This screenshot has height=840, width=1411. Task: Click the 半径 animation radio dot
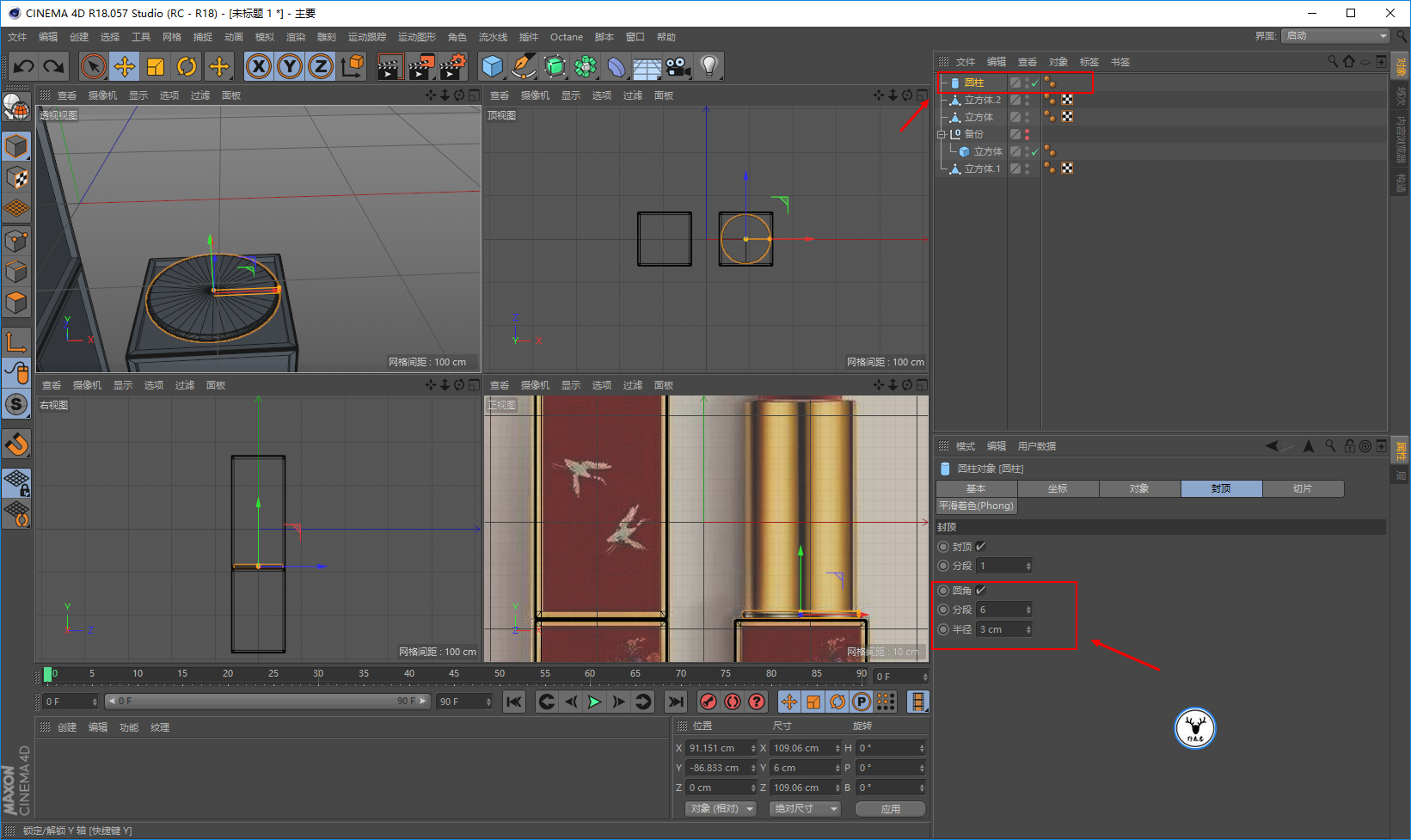click(943, 629)
